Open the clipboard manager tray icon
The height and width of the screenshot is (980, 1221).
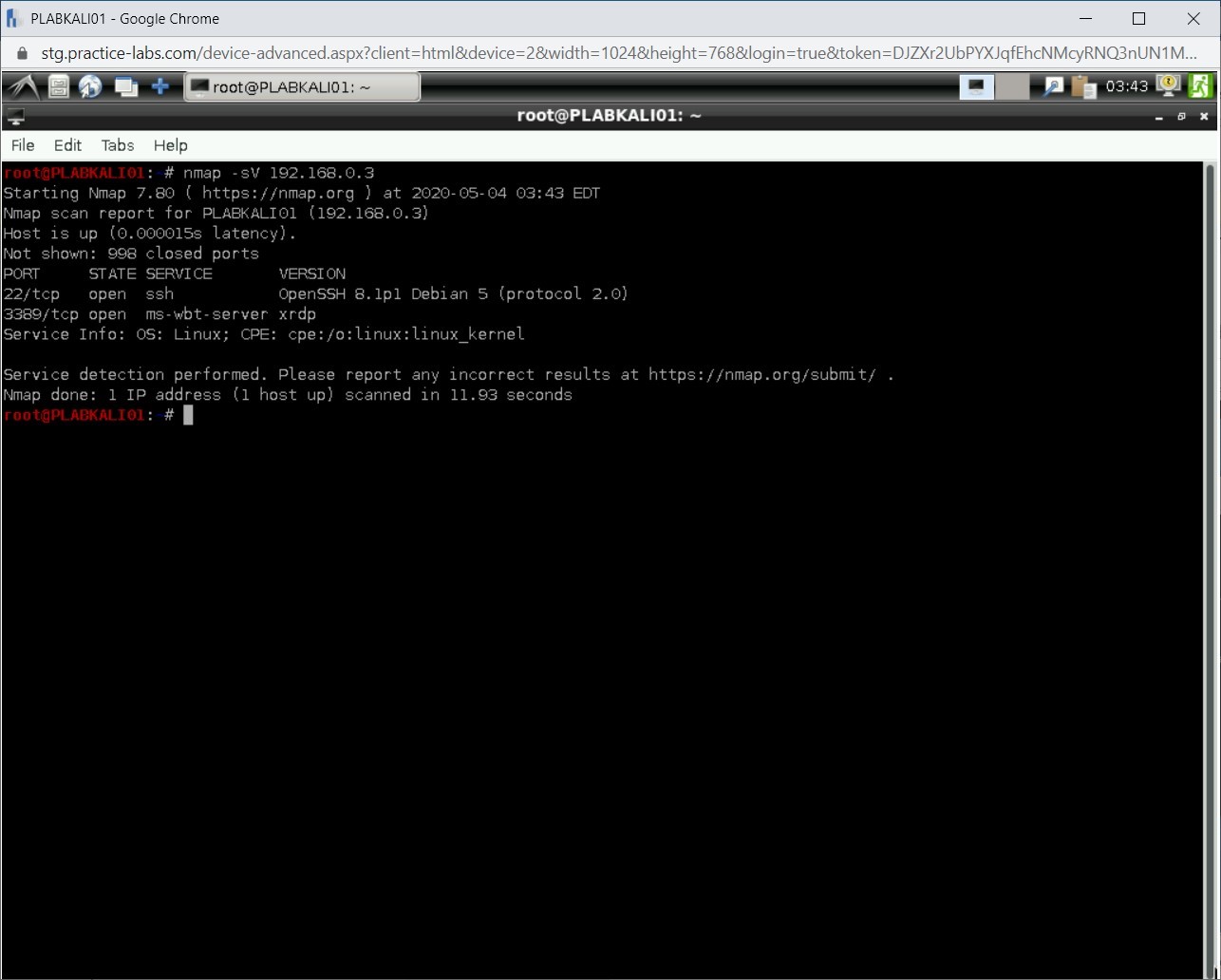pos(1083,87)
